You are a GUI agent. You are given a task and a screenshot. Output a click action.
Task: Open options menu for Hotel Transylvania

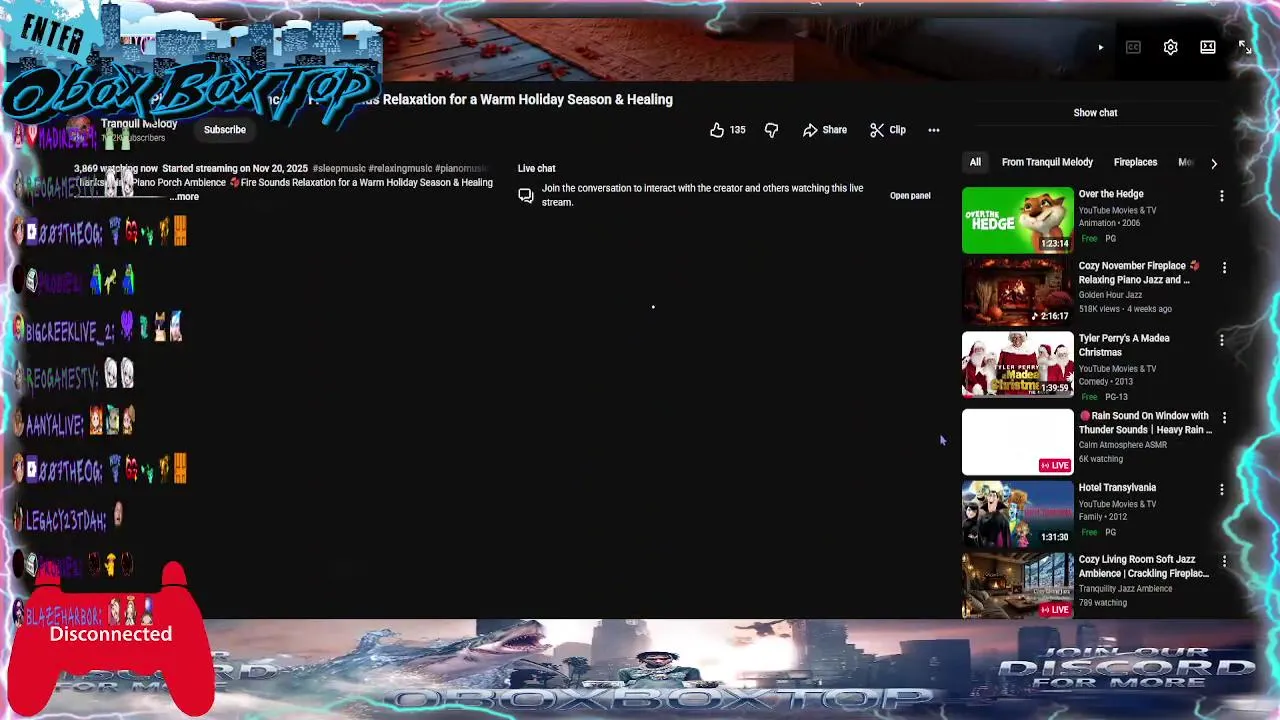(x=1221, y=490)
